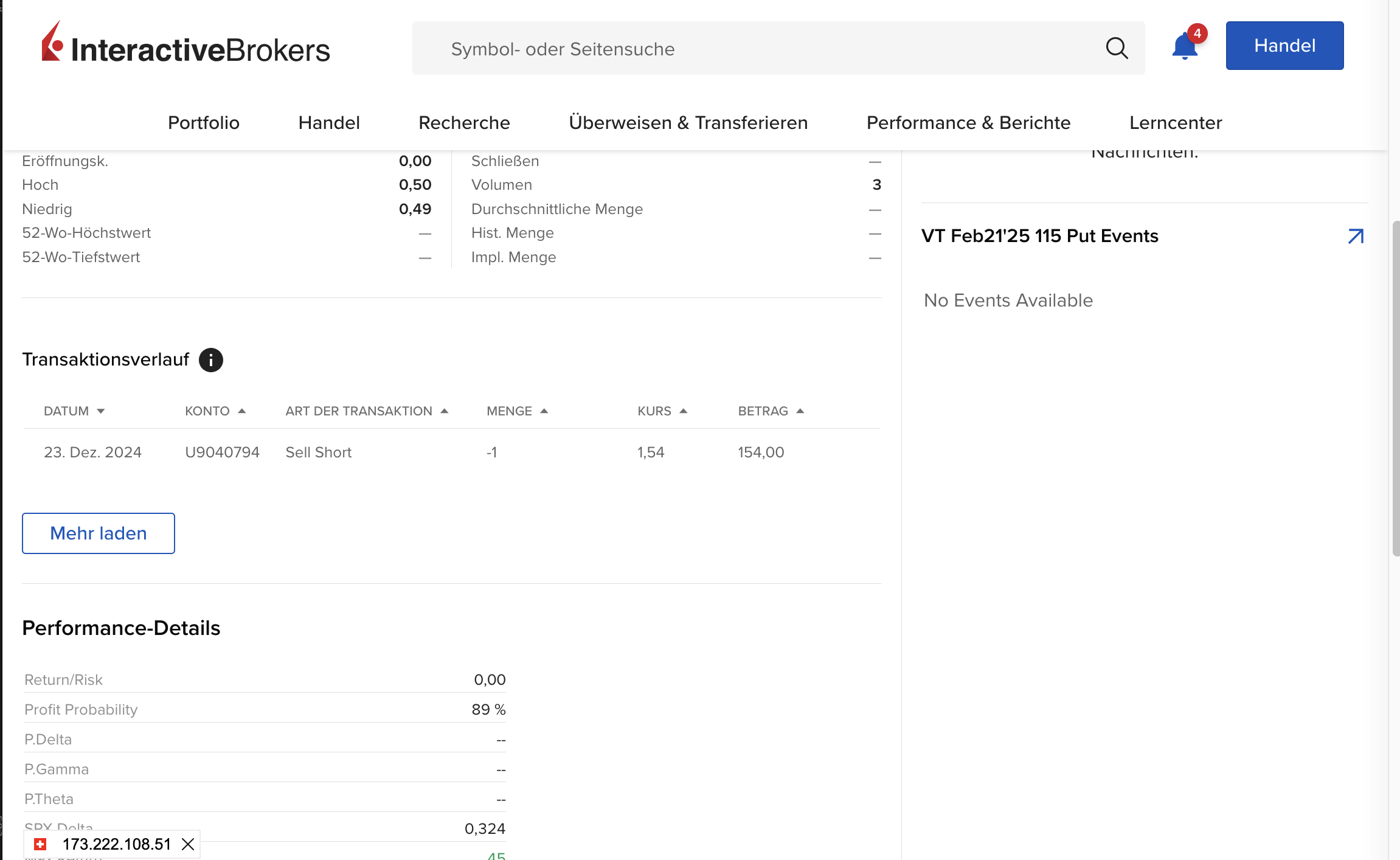Click the Performance-Details heading

tap(121, 628)
